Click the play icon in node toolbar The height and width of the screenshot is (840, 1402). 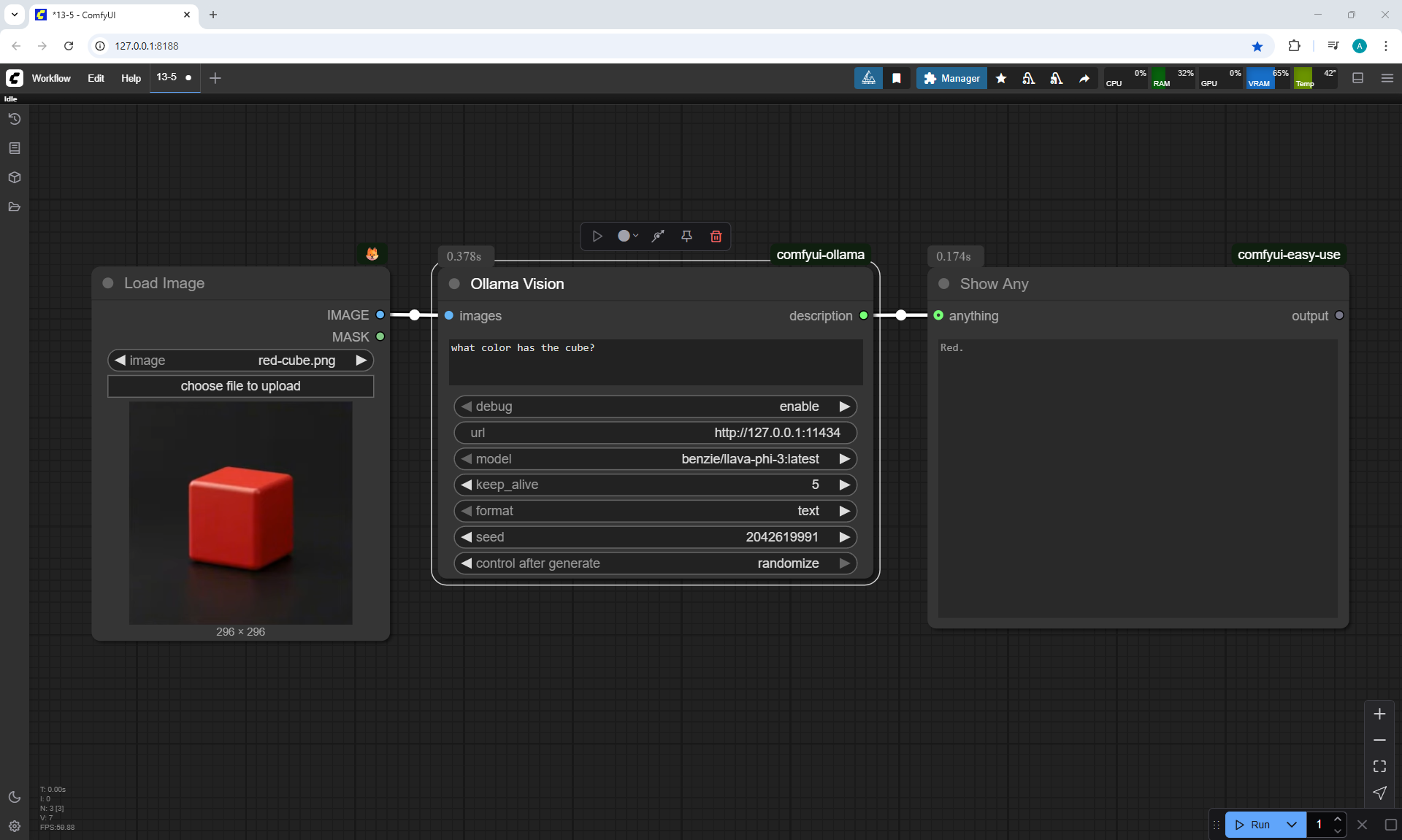(597, 236)
